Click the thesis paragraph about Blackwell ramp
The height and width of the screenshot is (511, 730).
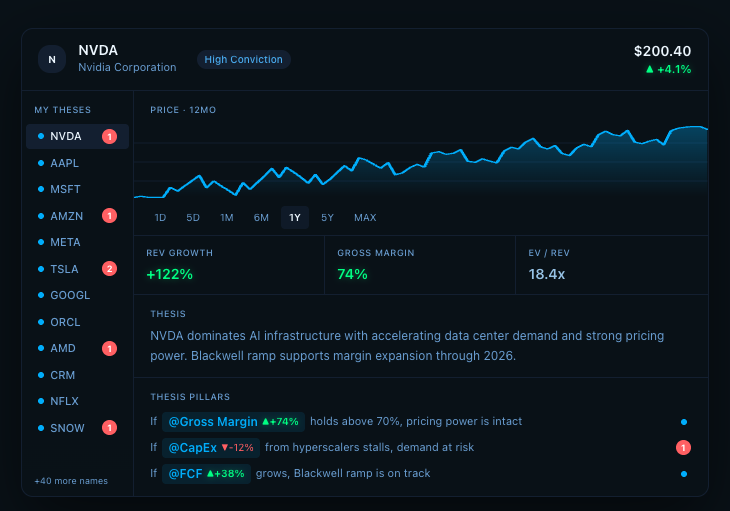407,346
